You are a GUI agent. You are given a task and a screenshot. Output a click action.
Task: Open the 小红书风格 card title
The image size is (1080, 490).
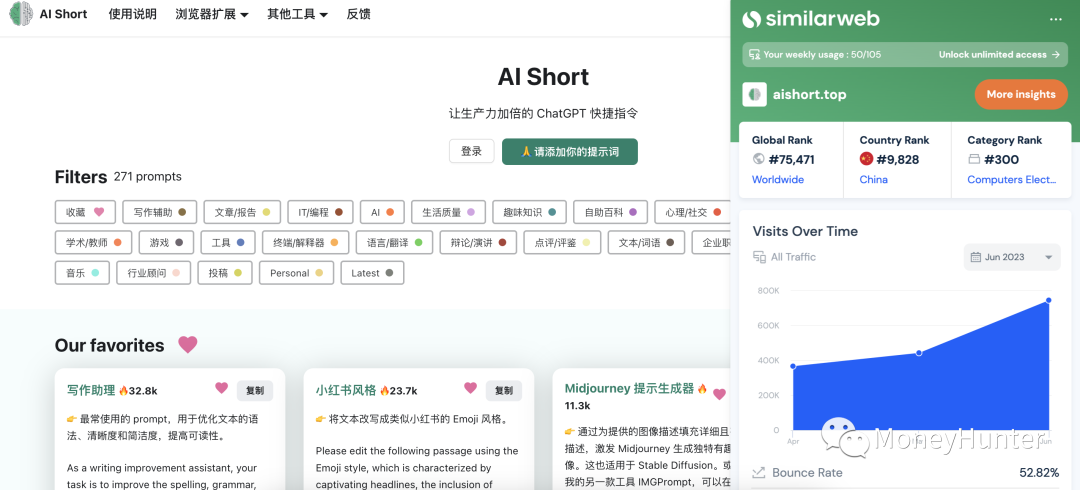point(346,390)
